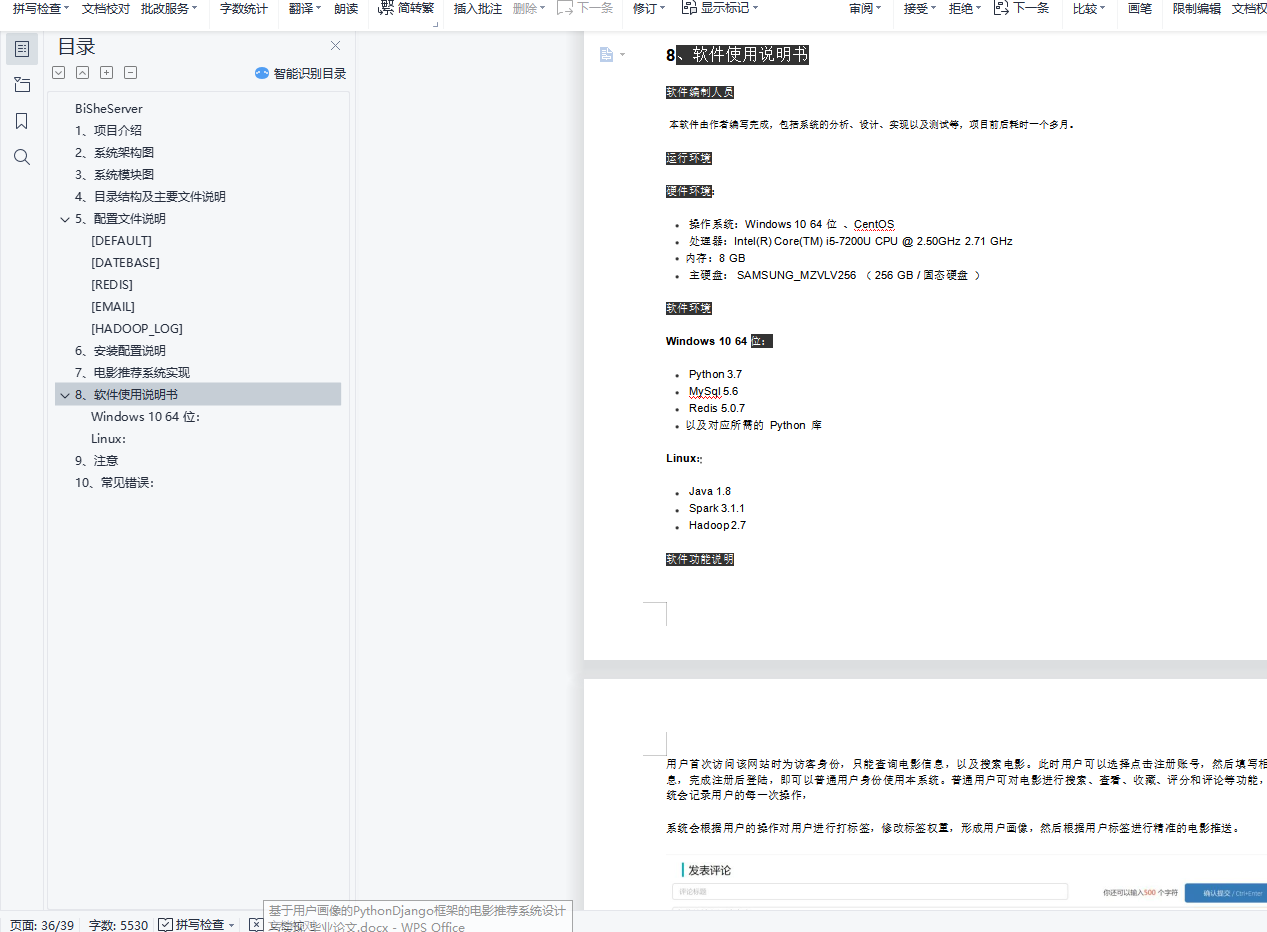Image resolution: width=1267 pixels, height=932 pixels.
Task: Collapse the 8、软件使用说明书 tree node
Action: tap(65, 395)
